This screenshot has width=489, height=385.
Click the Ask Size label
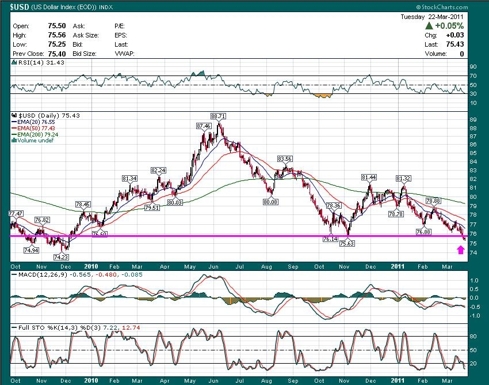[x=86, y=35]
